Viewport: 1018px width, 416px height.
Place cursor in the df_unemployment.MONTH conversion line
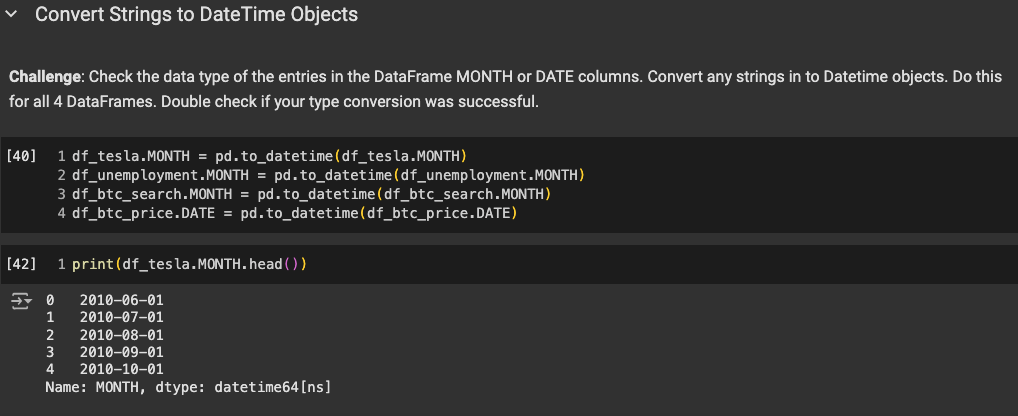[x=328, y=175]
